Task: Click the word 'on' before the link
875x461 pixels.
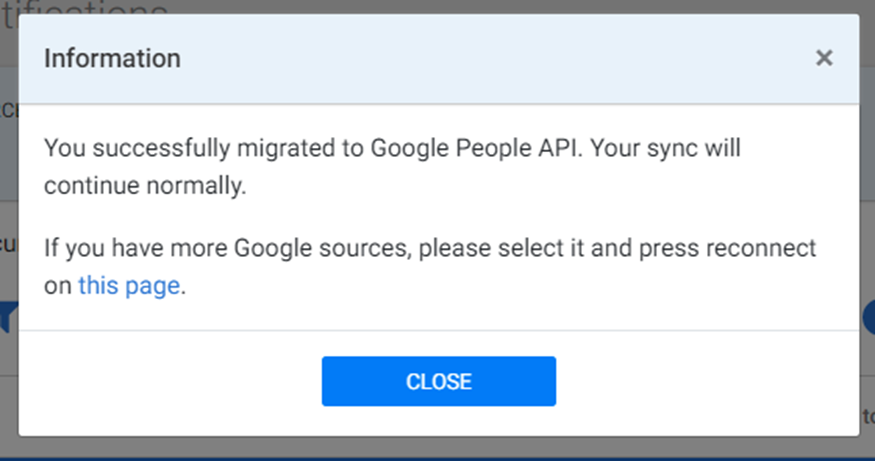Action: (x=57, y=286)
